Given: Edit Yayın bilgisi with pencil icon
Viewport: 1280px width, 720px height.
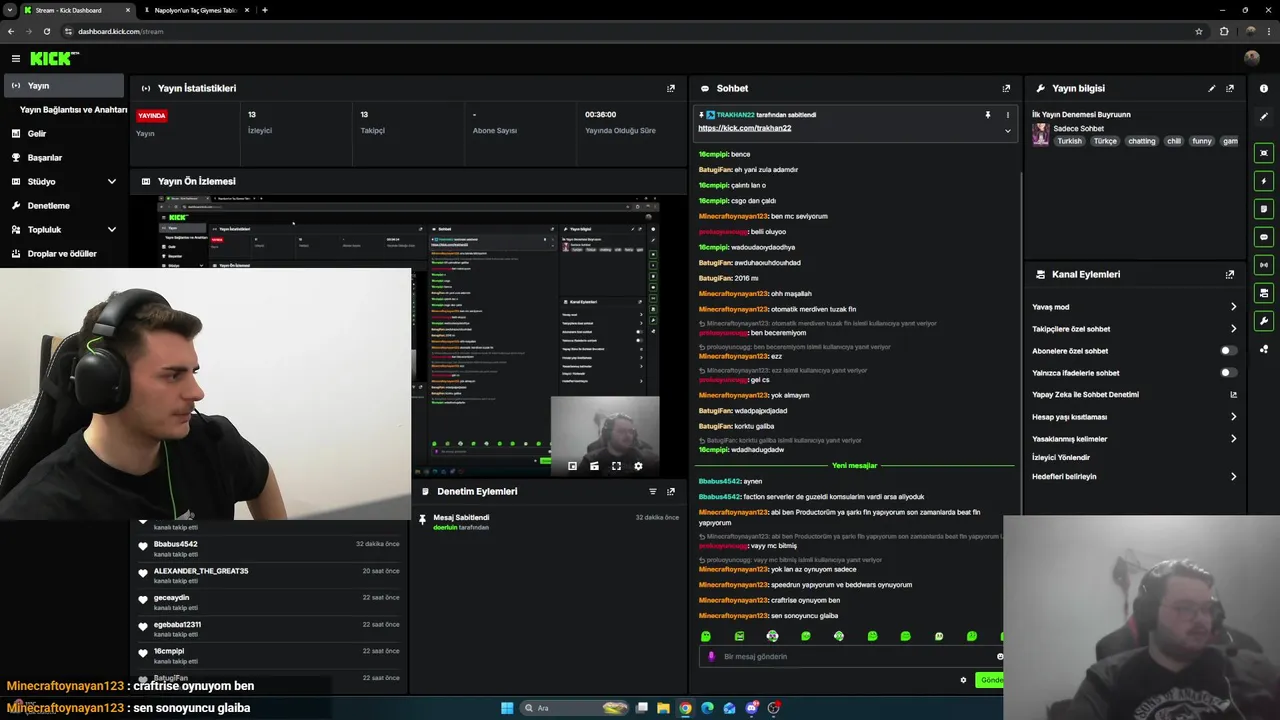Looking at the screenshot, I should [x=1212, y=88].
